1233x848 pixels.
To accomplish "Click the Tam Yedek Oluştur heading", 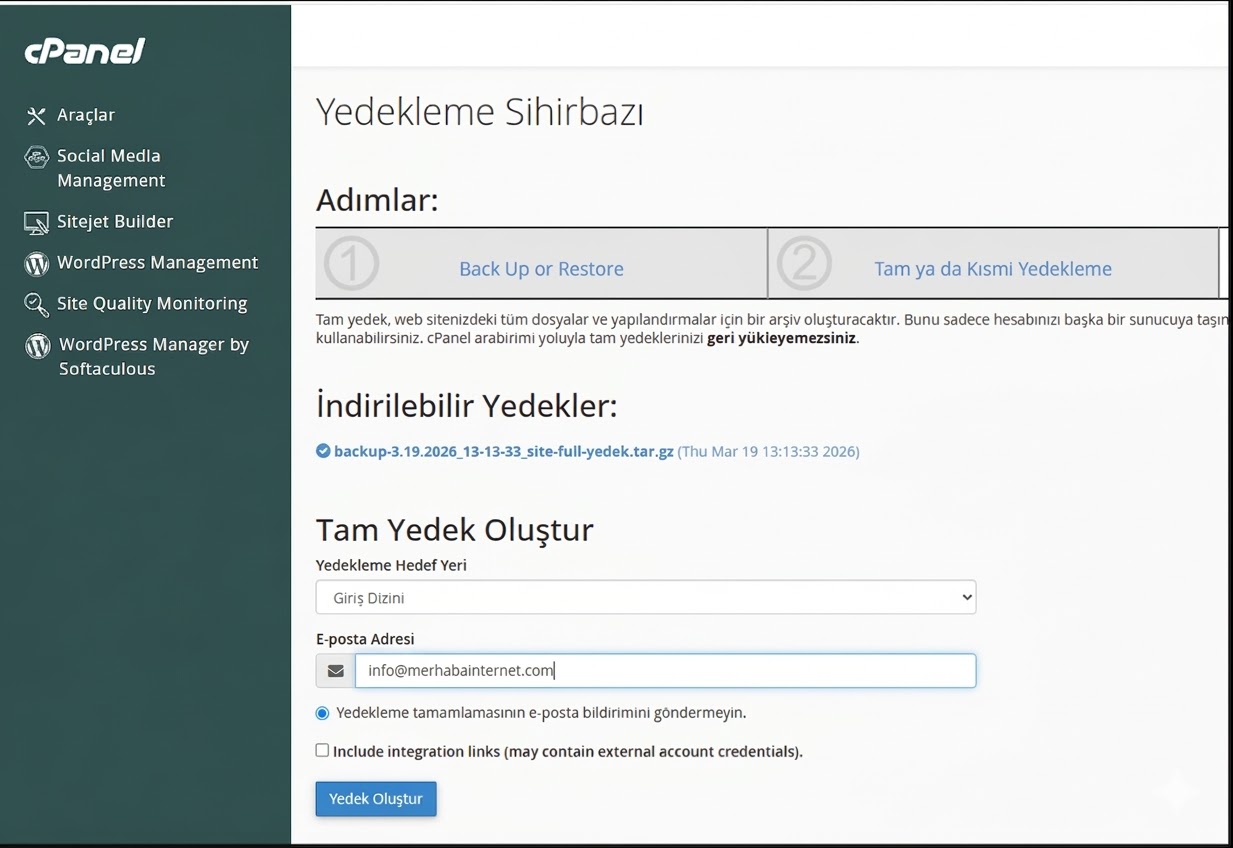I will click(x=455, y=529).
